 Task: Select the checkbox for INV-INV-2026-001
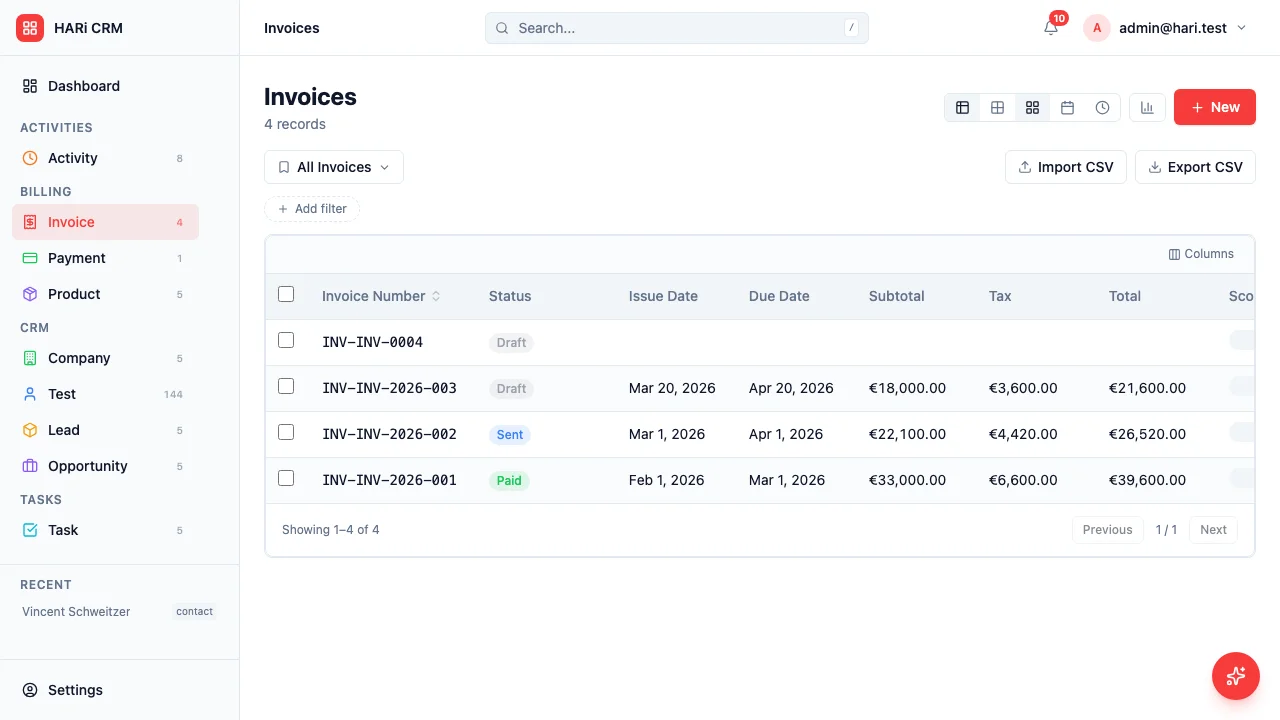pyautogui.click(x=286, y=479)
